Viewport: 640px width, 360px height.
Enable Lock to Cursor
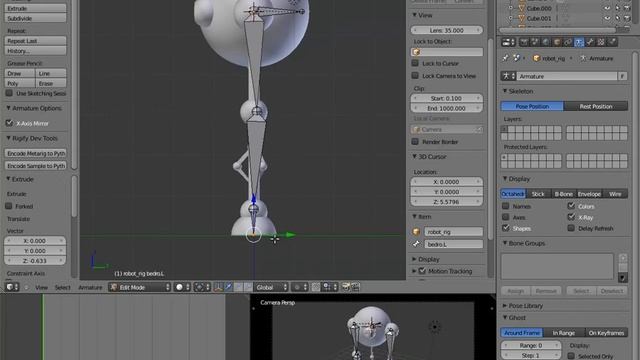click(415, 63)
